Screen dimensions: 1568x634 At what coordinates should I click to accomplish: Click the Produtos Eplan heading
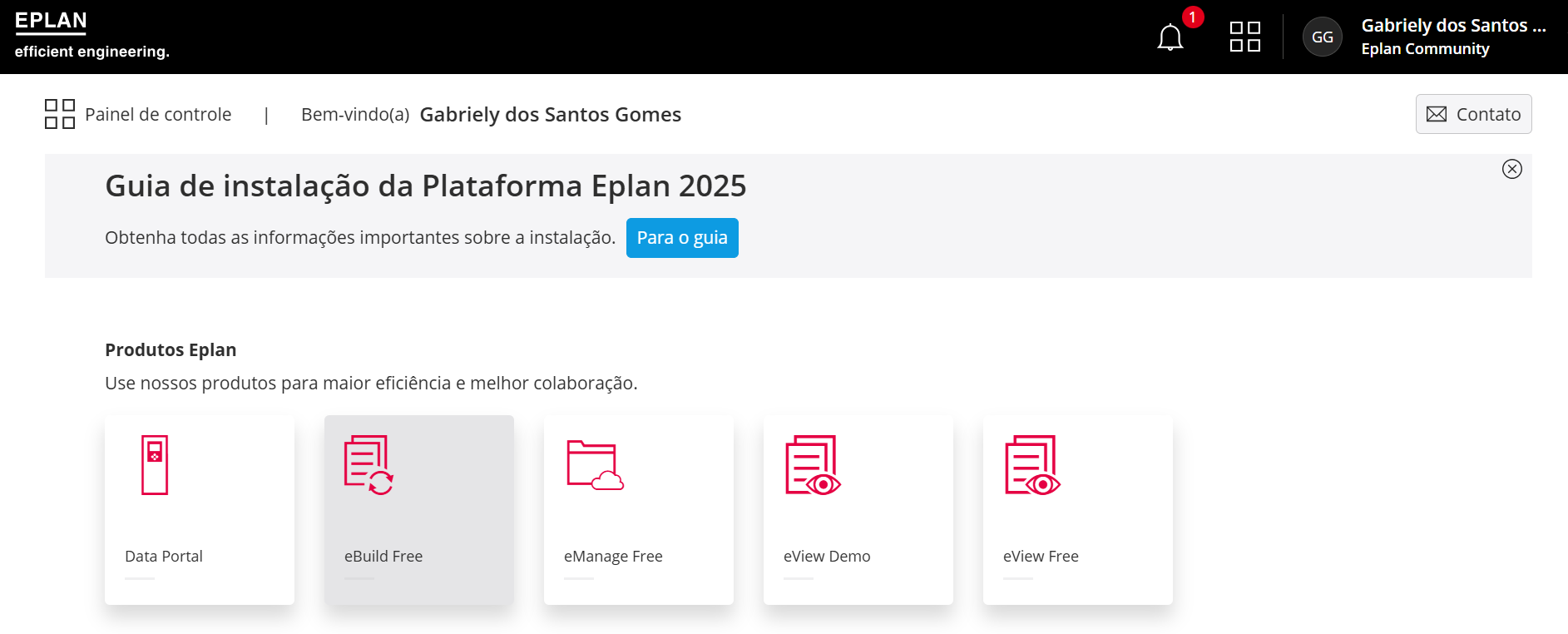coord(171,349)
